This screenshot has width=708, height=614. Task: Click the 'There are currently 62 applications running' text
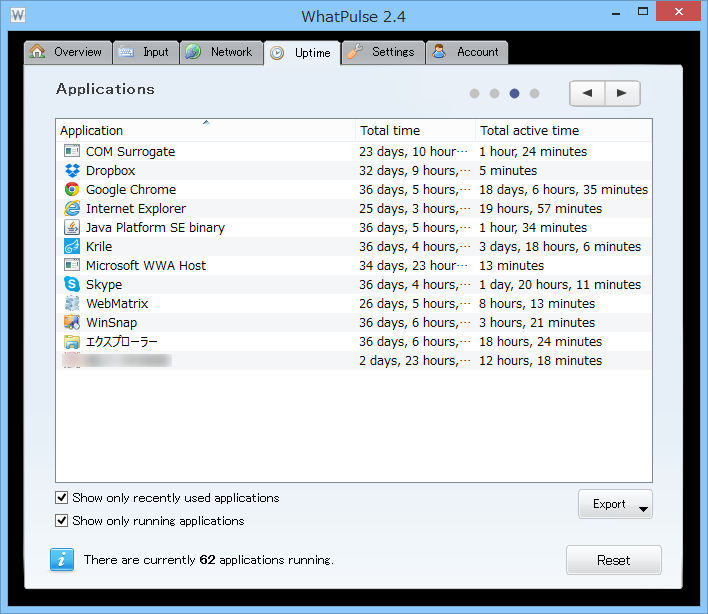(x=209, y=560)
